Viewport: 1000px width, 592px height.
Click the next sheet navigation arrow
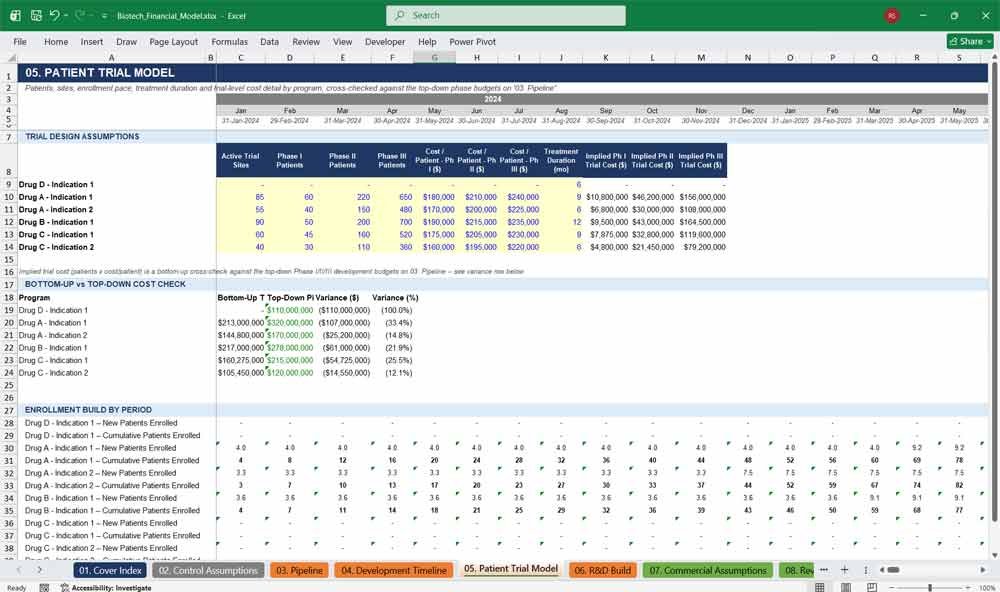click(x=40, y=570)
